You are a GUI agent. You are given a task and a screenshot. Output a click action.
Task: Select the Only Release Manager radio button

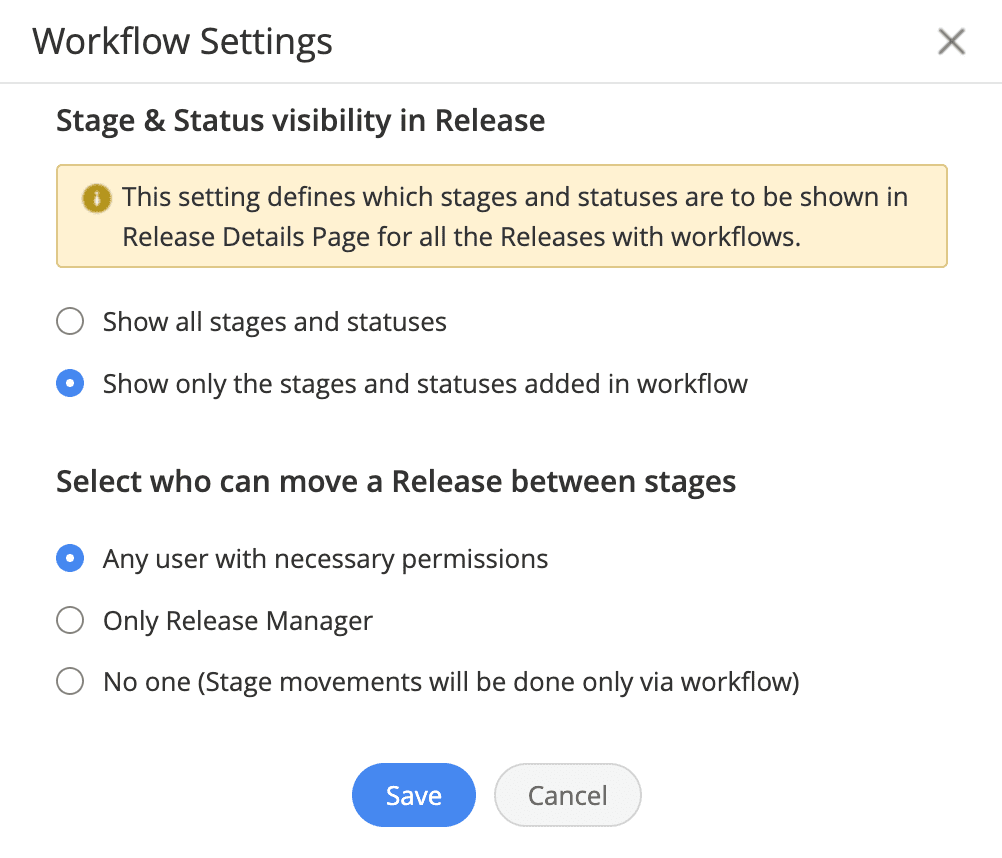(70, 621)
